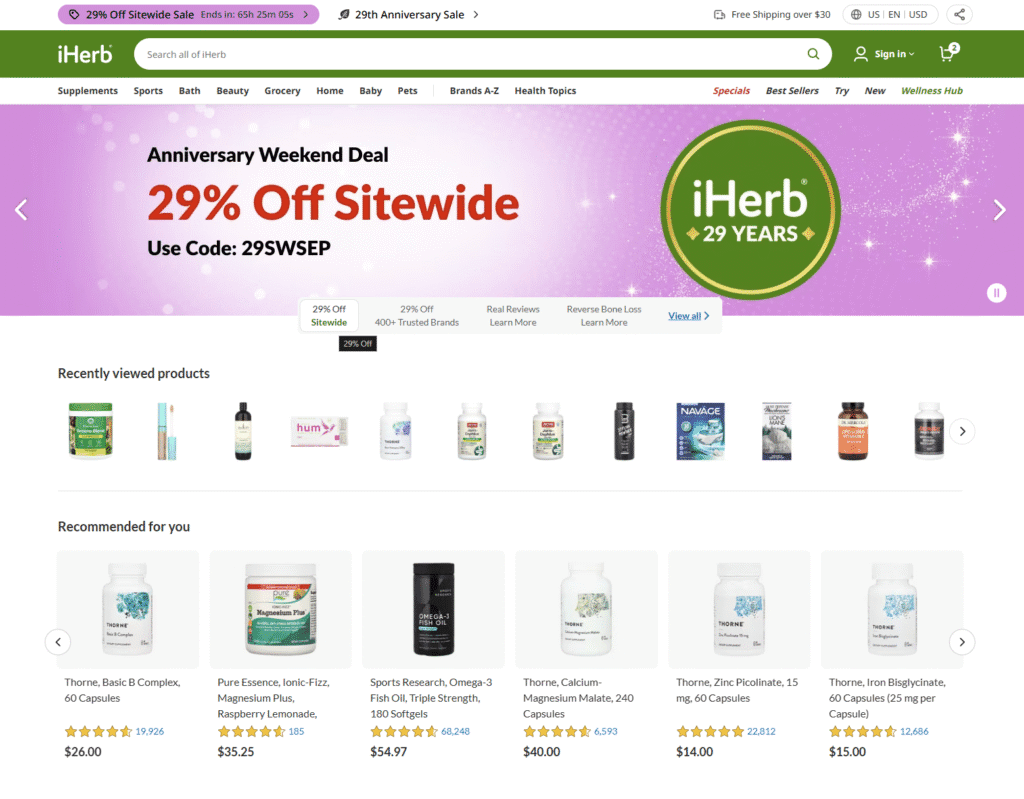
Task: Select the 29% Off 400+ Trusted Brands tab
Action: coord(417,316)
